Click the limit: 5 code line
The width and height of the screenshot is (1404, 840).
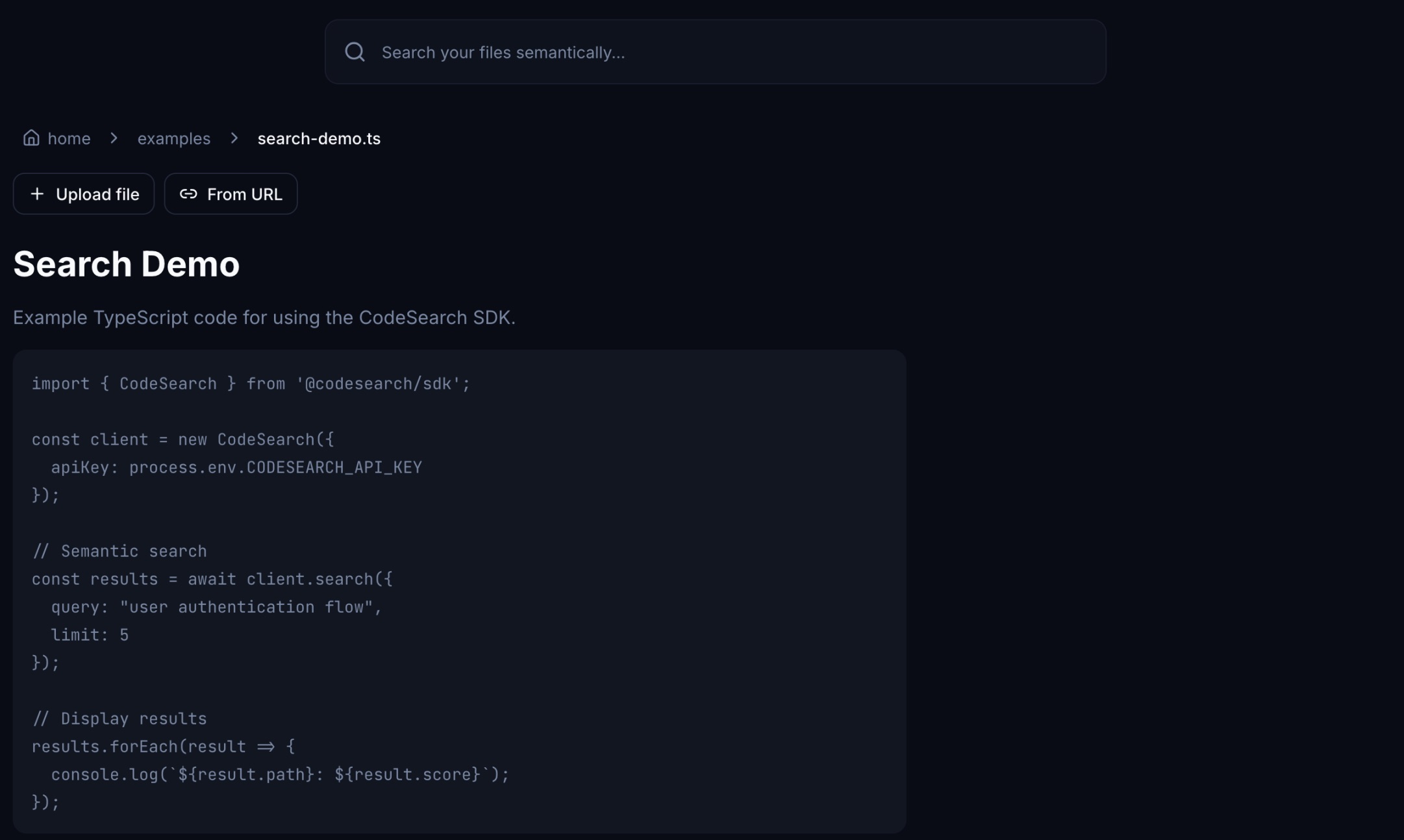click(x=90, y=635)
